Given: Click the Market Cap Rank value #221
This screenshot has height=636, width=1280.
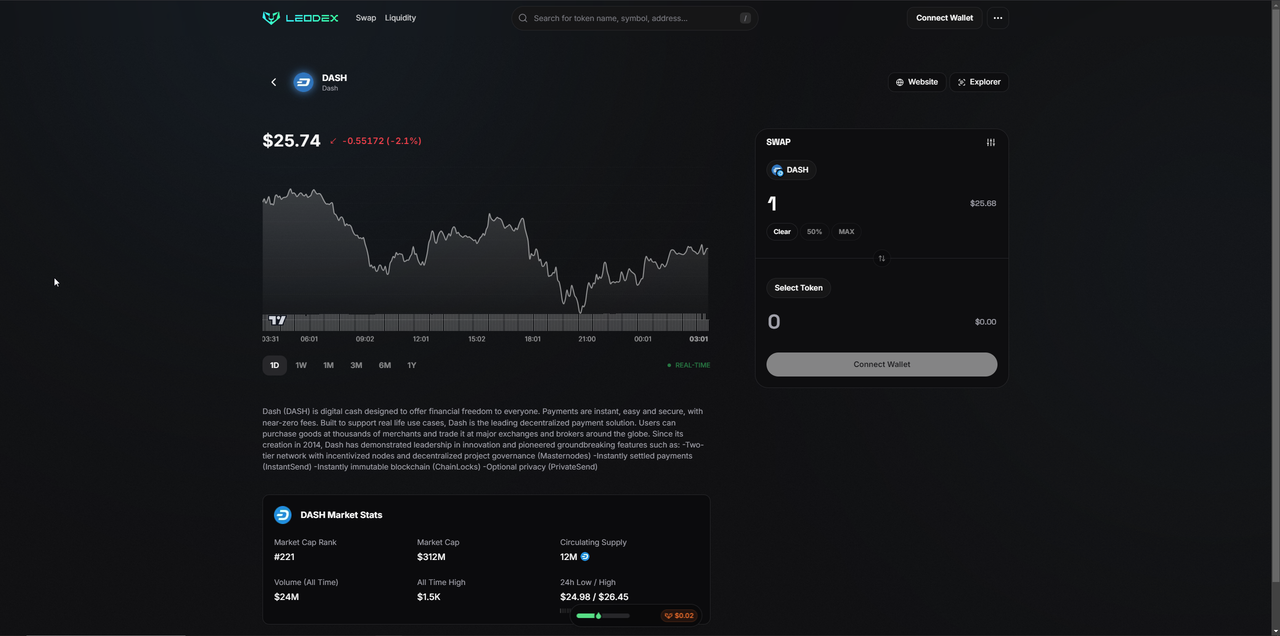Looking at the screenshot, I should pos(284,557).
